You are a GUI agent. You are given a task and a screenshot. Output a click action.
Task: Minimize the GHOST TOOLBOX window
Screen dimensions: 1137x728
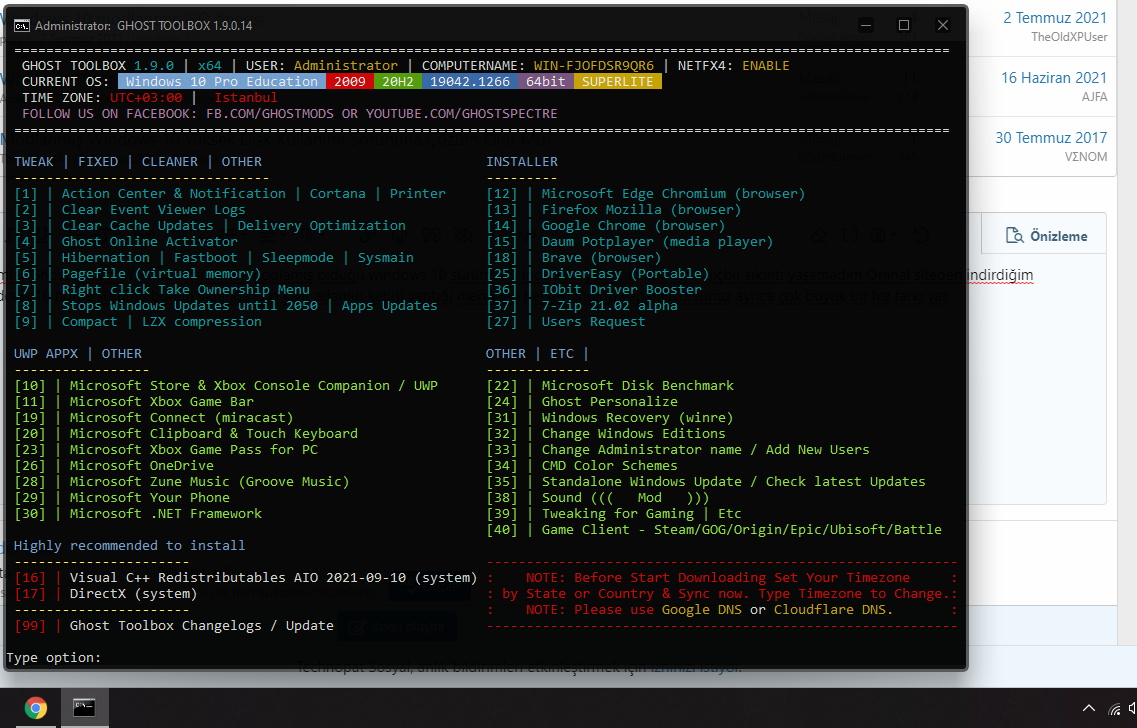pos(866,25)
